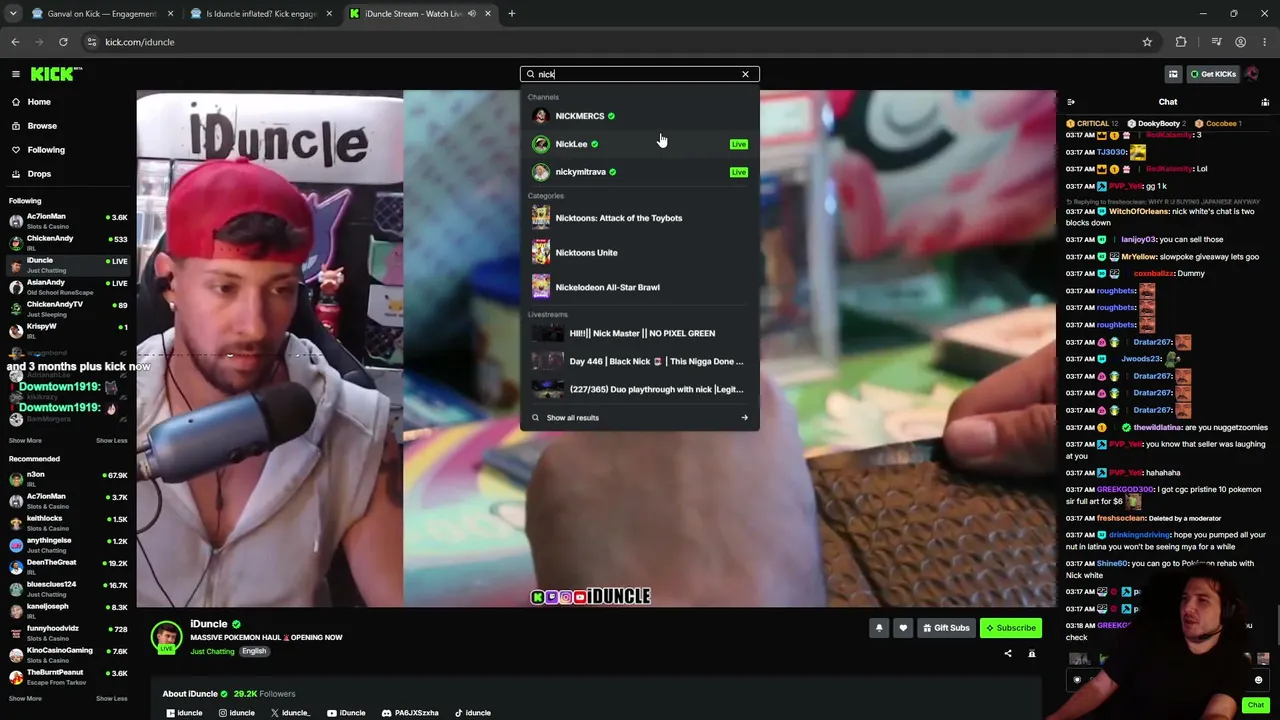
Task: Switch to 'Ganval on Kick — Engagement' browser tab
Action: (x=102, y=14)
